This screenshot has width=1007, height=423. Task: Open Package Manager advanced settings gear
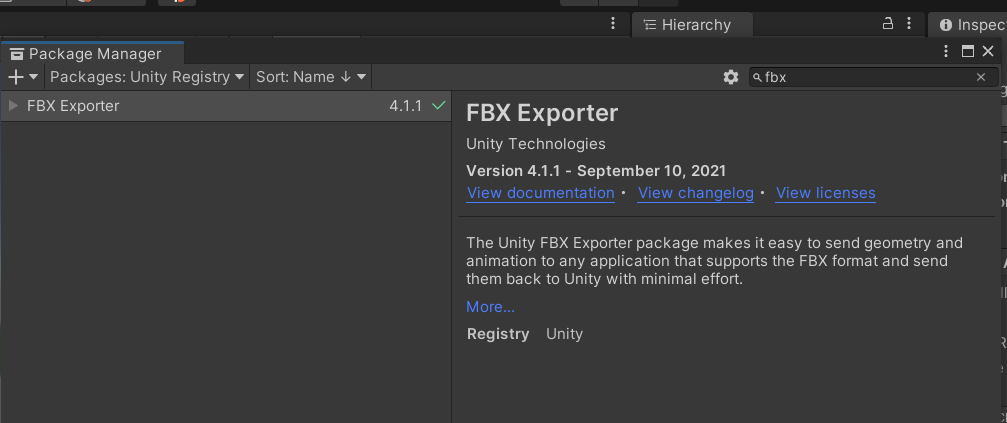[x=731, y=77]
